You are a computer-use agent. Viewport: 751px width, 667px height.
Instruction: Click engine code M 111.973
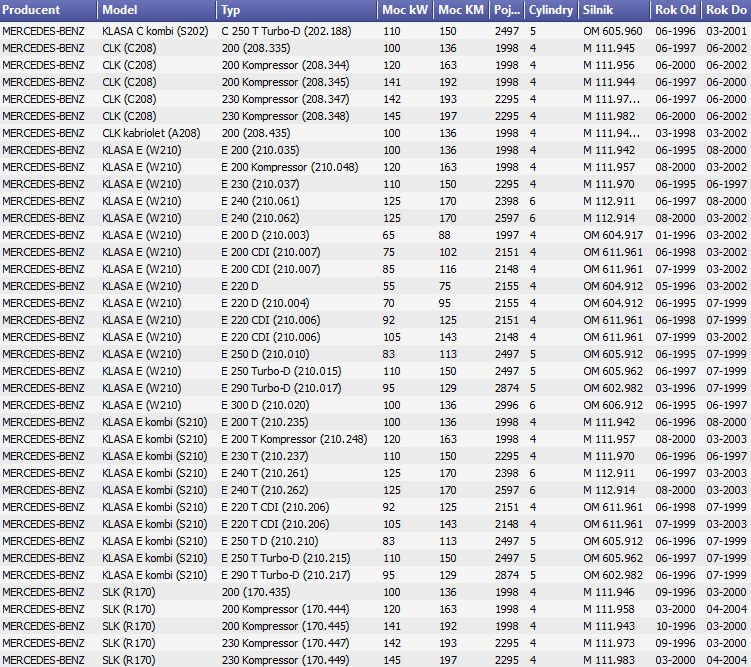(x=609, y=643)
